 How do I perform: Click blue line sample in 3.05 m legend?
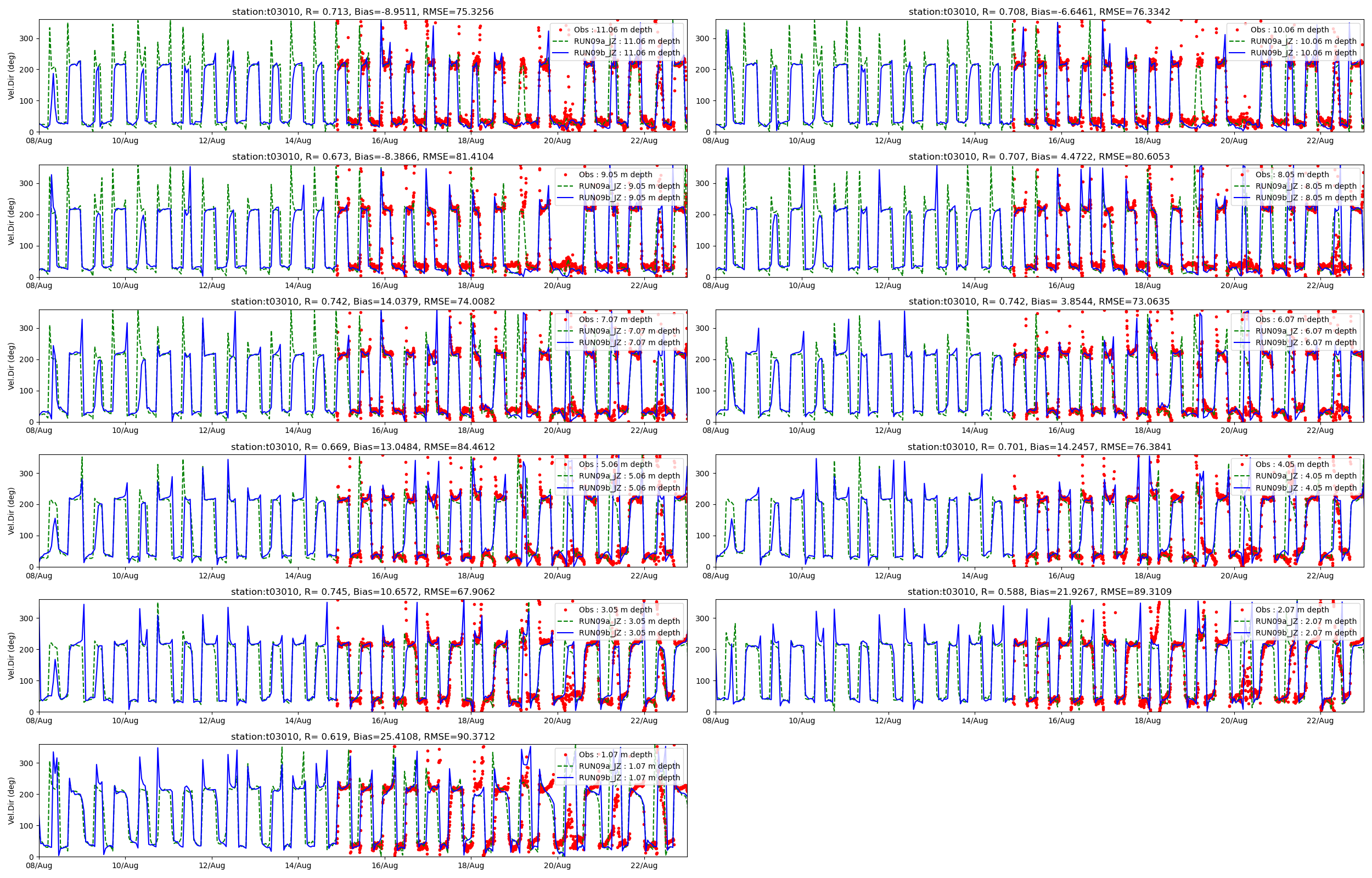click(565, 633)
